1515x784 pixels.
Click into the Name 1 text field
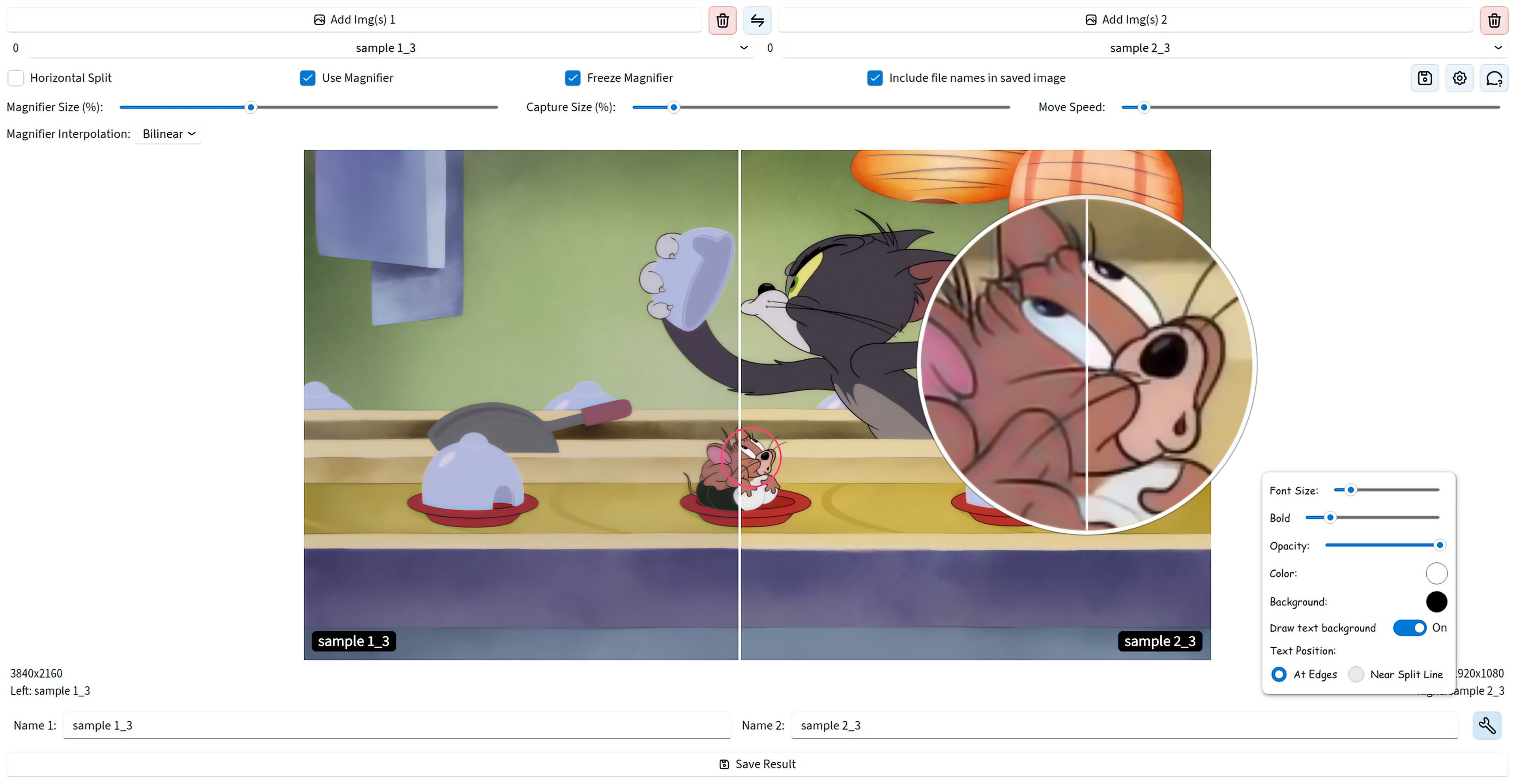click(x=397, y=725)
